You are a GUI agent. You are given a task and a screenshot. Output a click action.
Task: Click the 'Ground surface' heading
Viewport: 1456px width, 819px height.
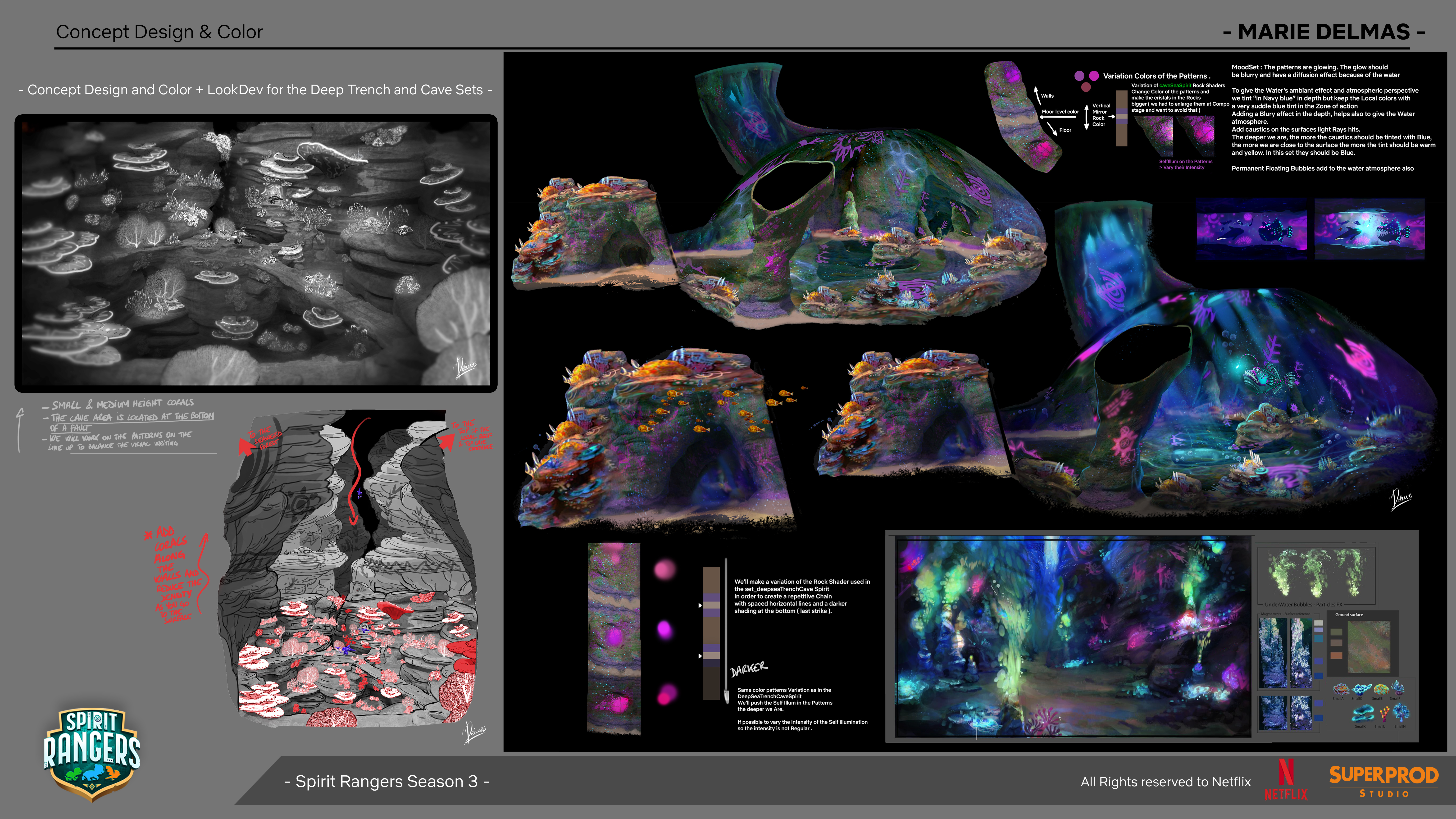coord(1349,615)
